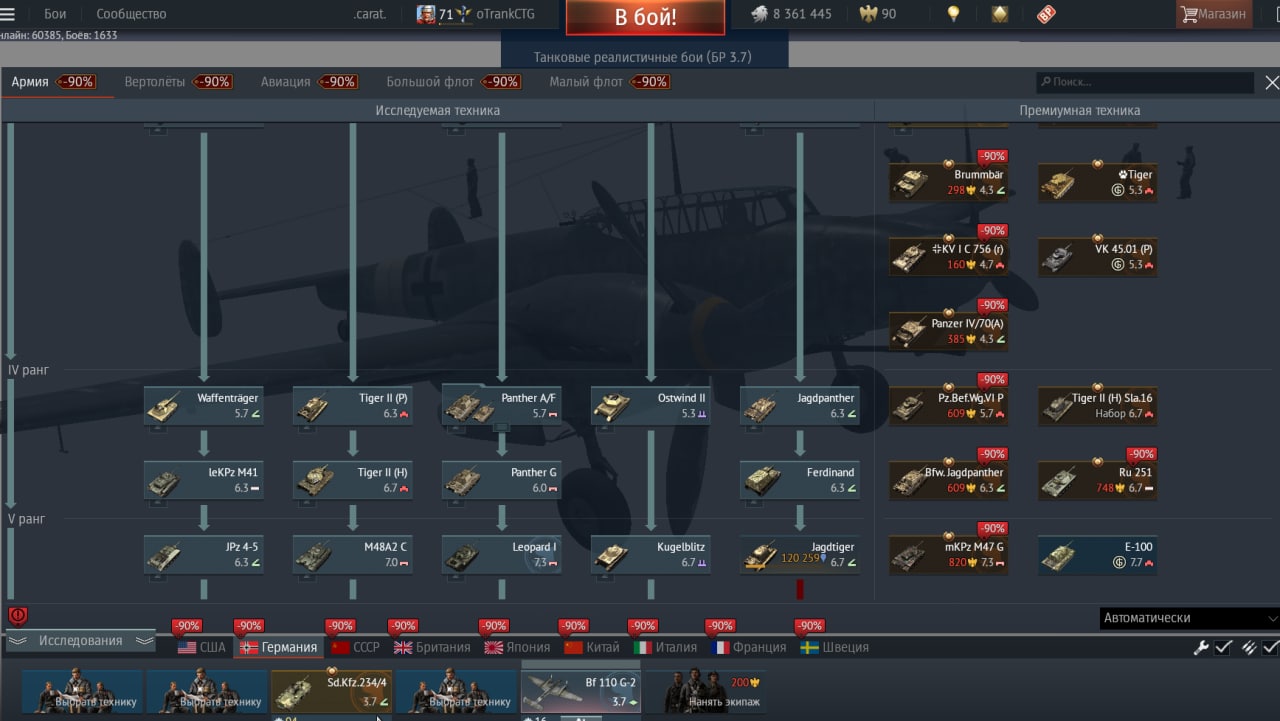Select the Jagdpanther tank destroyer
Screen dimensions: 1280x721
(x=800, y=406)
